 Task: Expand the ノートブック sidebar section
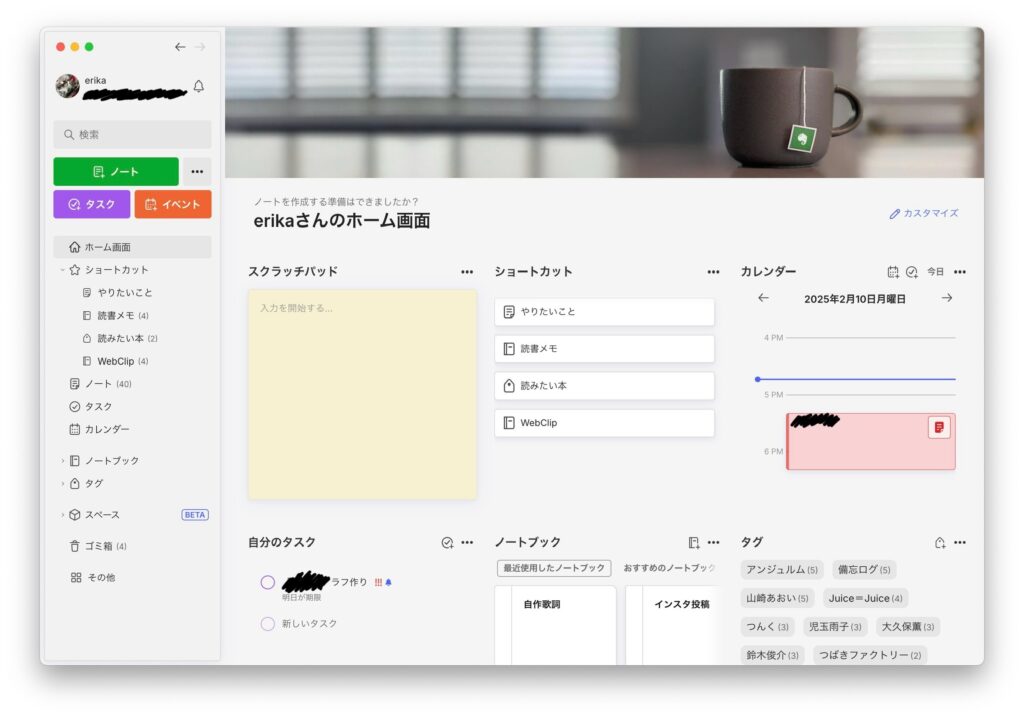point(63,461)
